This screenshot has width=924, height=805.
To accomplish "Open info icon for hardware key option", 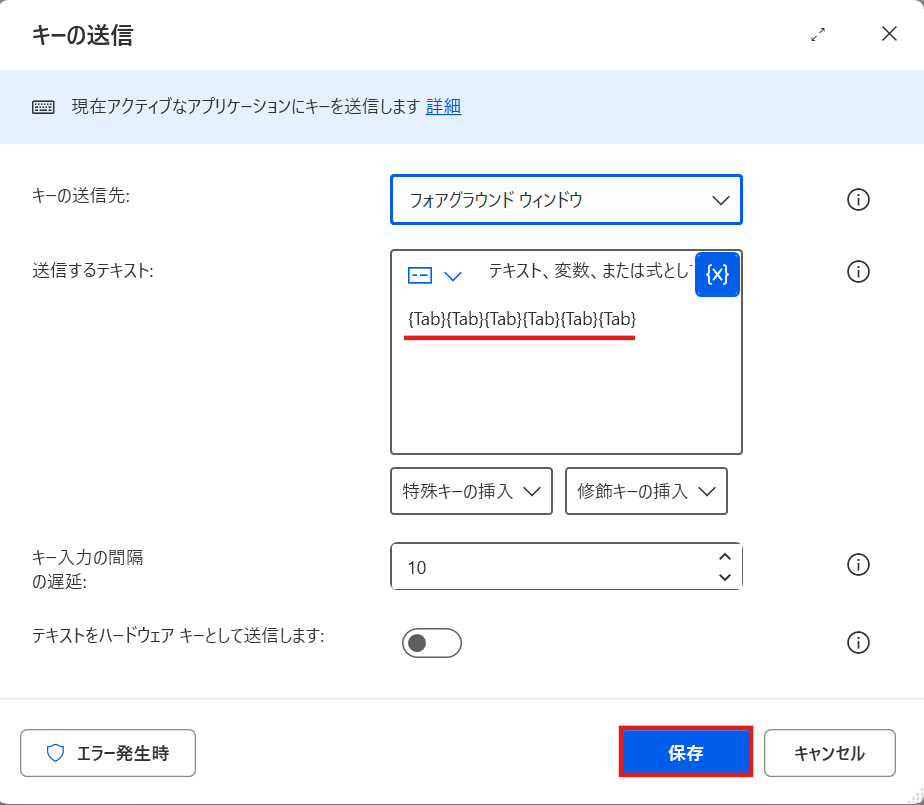I will pyautogui.click(x=858, y=642).
